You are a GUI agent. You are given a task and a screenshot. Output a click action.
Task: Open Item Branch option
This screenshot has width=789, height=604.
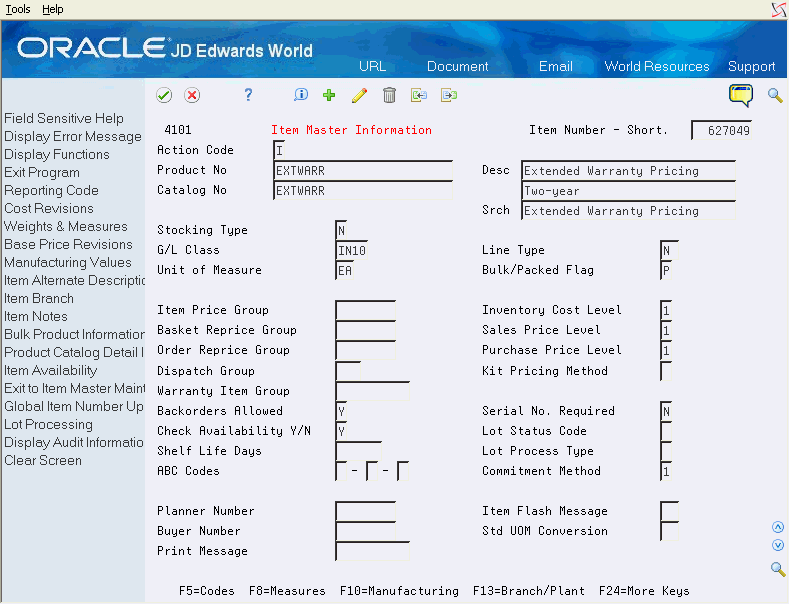[39, 298]
